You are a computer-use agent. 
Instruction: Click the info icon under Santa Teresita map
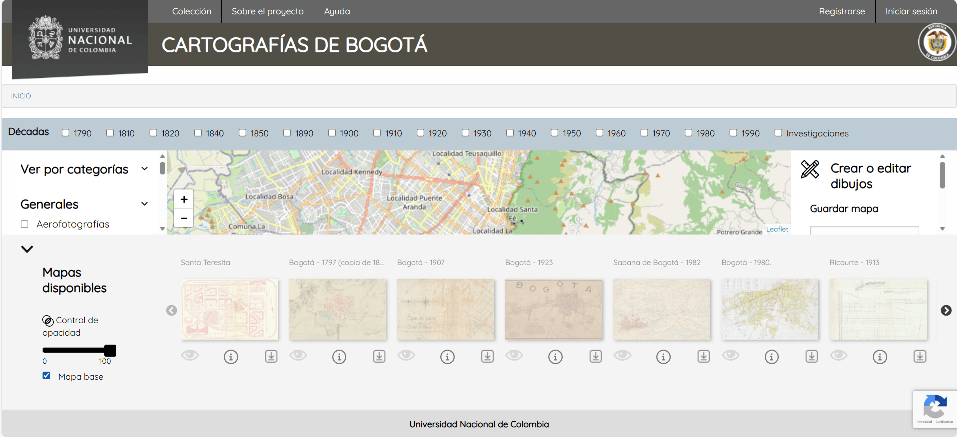[231, 356]
